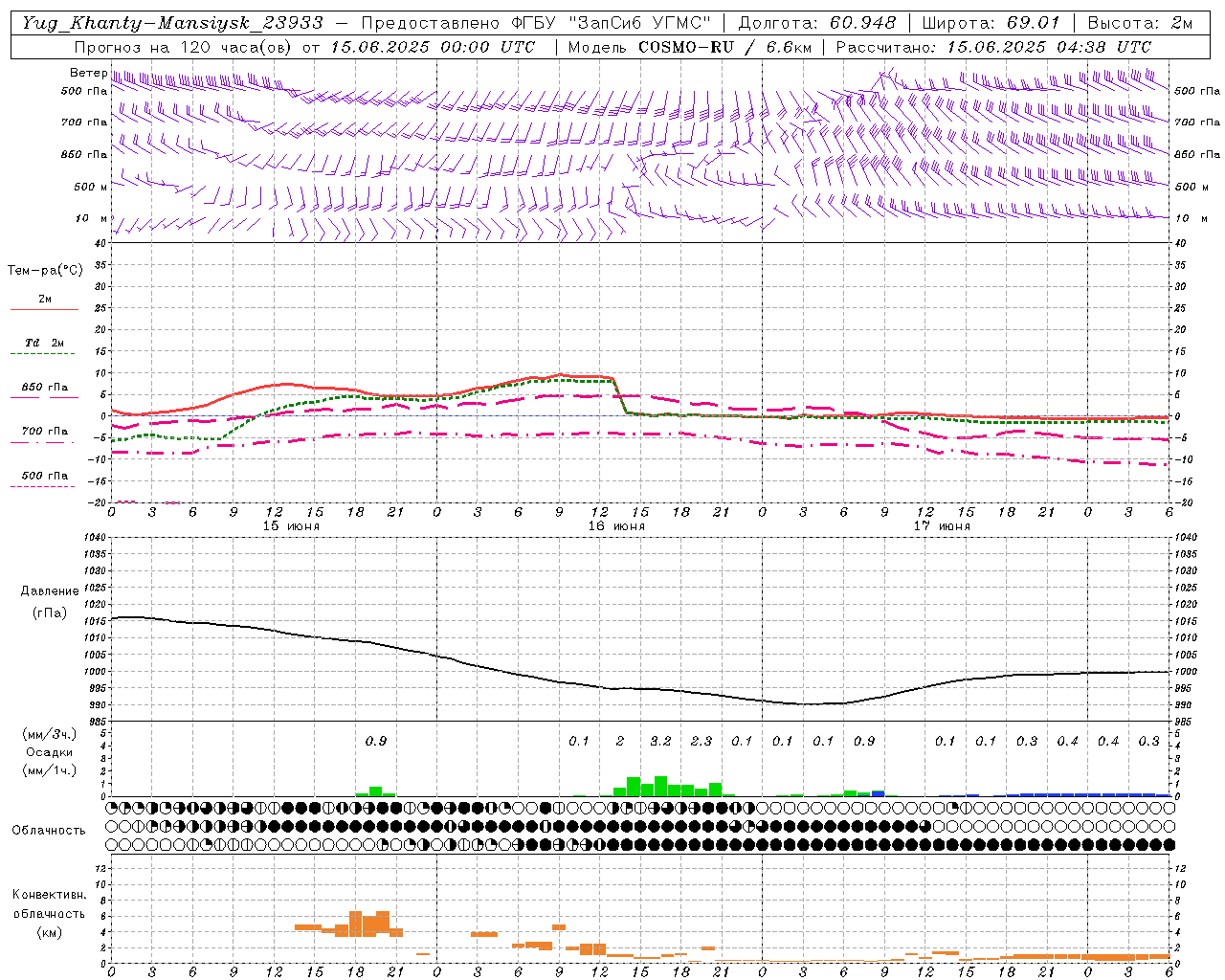
Task: Click the (мм/1ч.) precipitation unit label
Action: [51, 770]
